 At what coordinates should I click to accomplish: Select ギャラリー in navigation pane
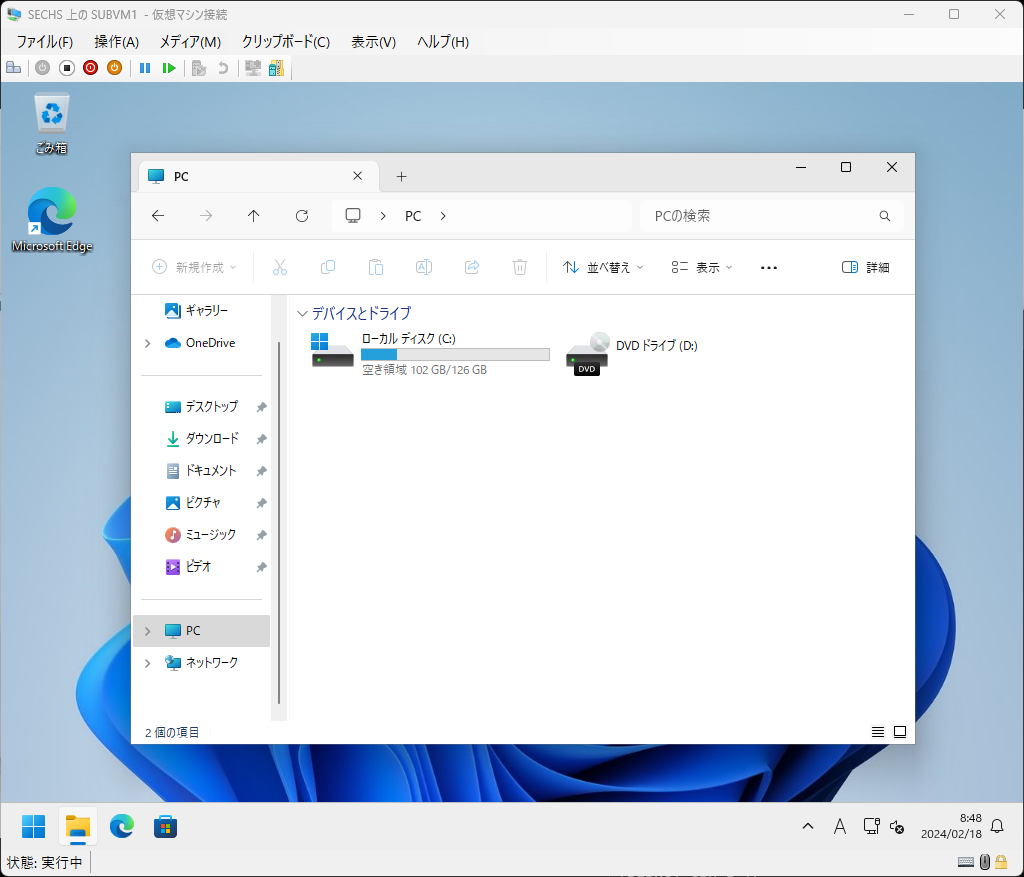point(202,311)
